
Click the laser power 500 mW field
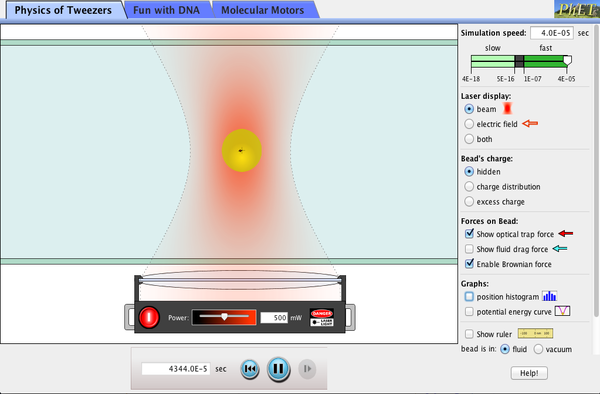pos(274,317)
